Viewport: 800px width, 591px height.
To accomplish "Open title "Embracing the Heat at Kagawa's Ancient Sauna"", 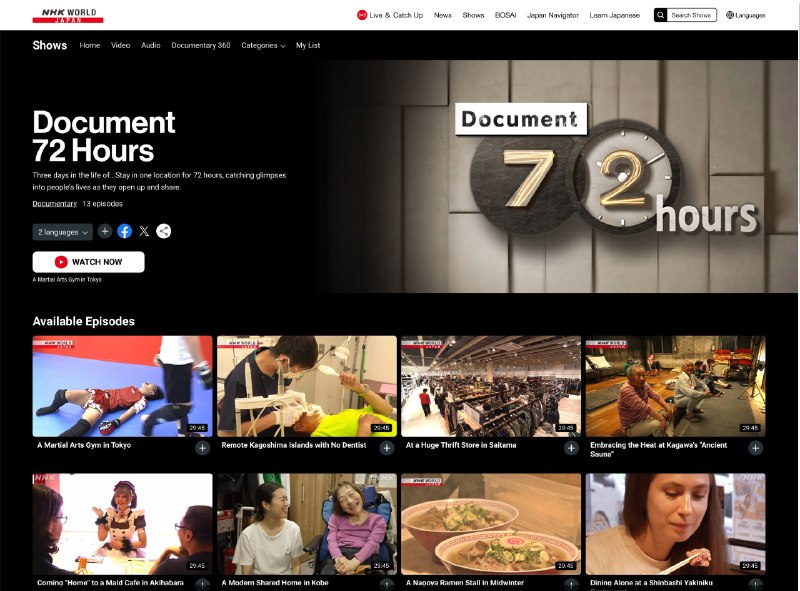I will coord(659,449).
